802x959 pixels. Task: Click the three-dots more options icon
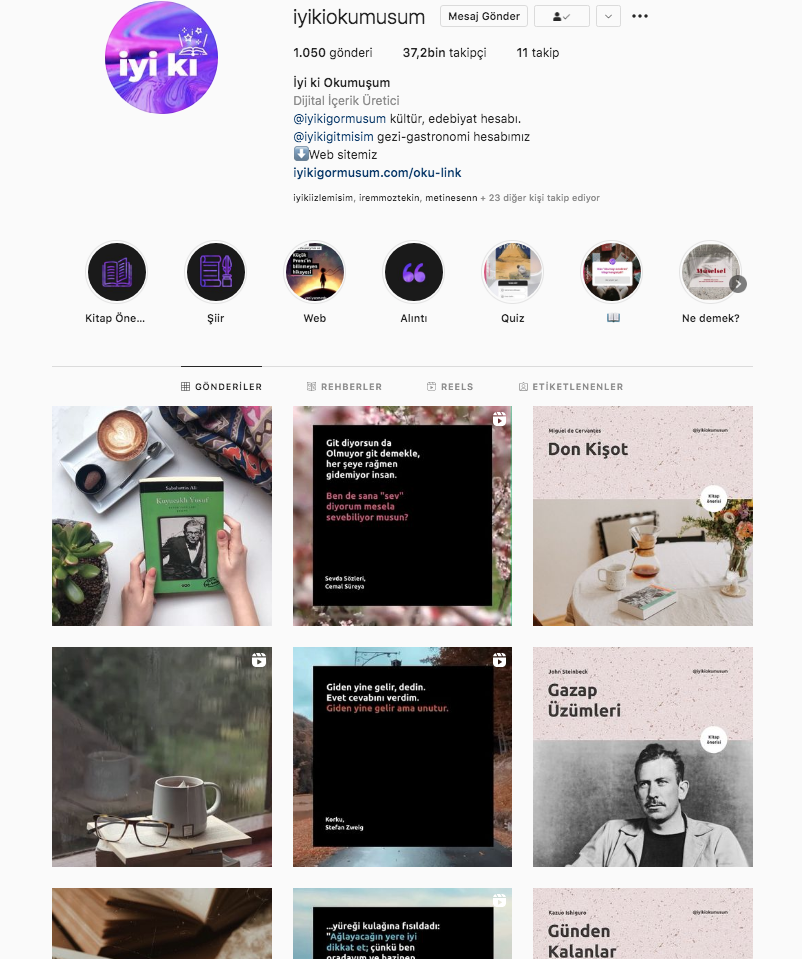click(x=640, y=16)
